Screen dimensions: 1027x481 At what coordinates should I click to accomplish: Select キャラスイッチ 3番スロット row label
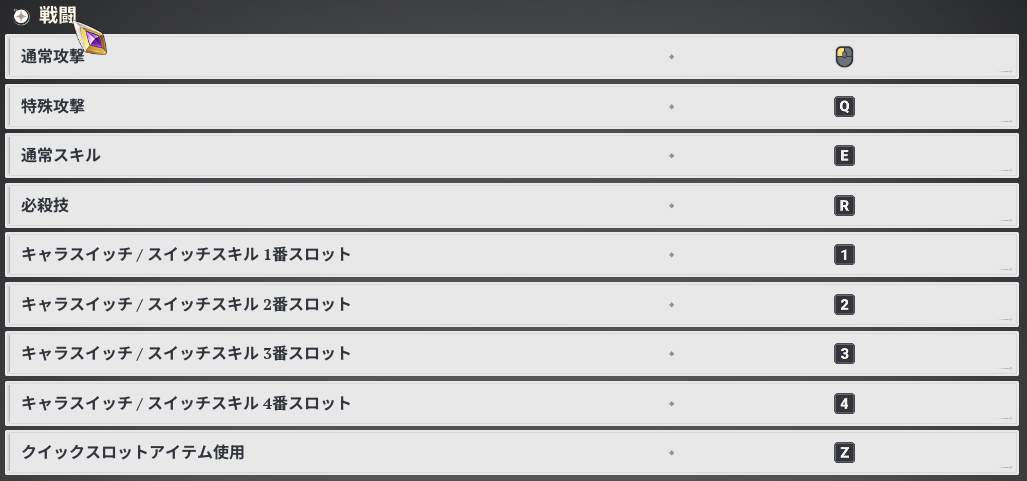pyautogui.click(x=186, y=353)
